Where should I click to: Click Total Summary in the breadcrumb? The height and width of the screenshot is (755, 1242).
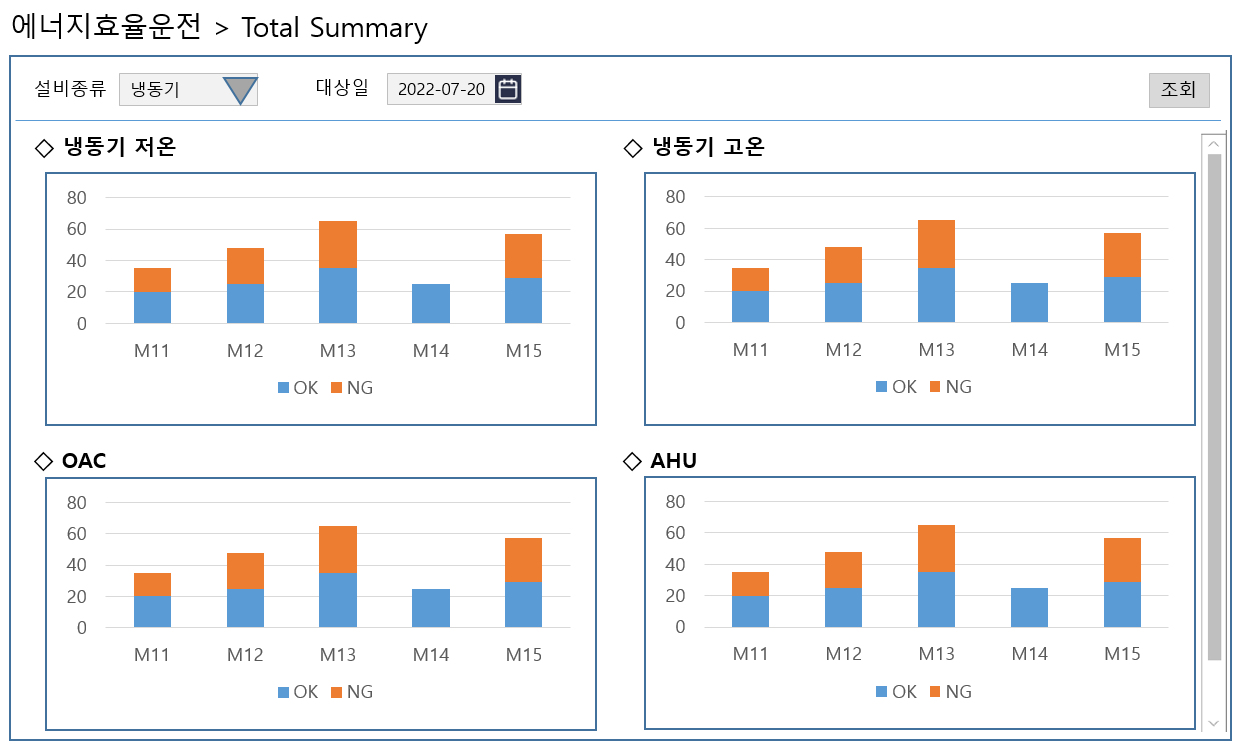pyautogui.click(x=334, y=28)
